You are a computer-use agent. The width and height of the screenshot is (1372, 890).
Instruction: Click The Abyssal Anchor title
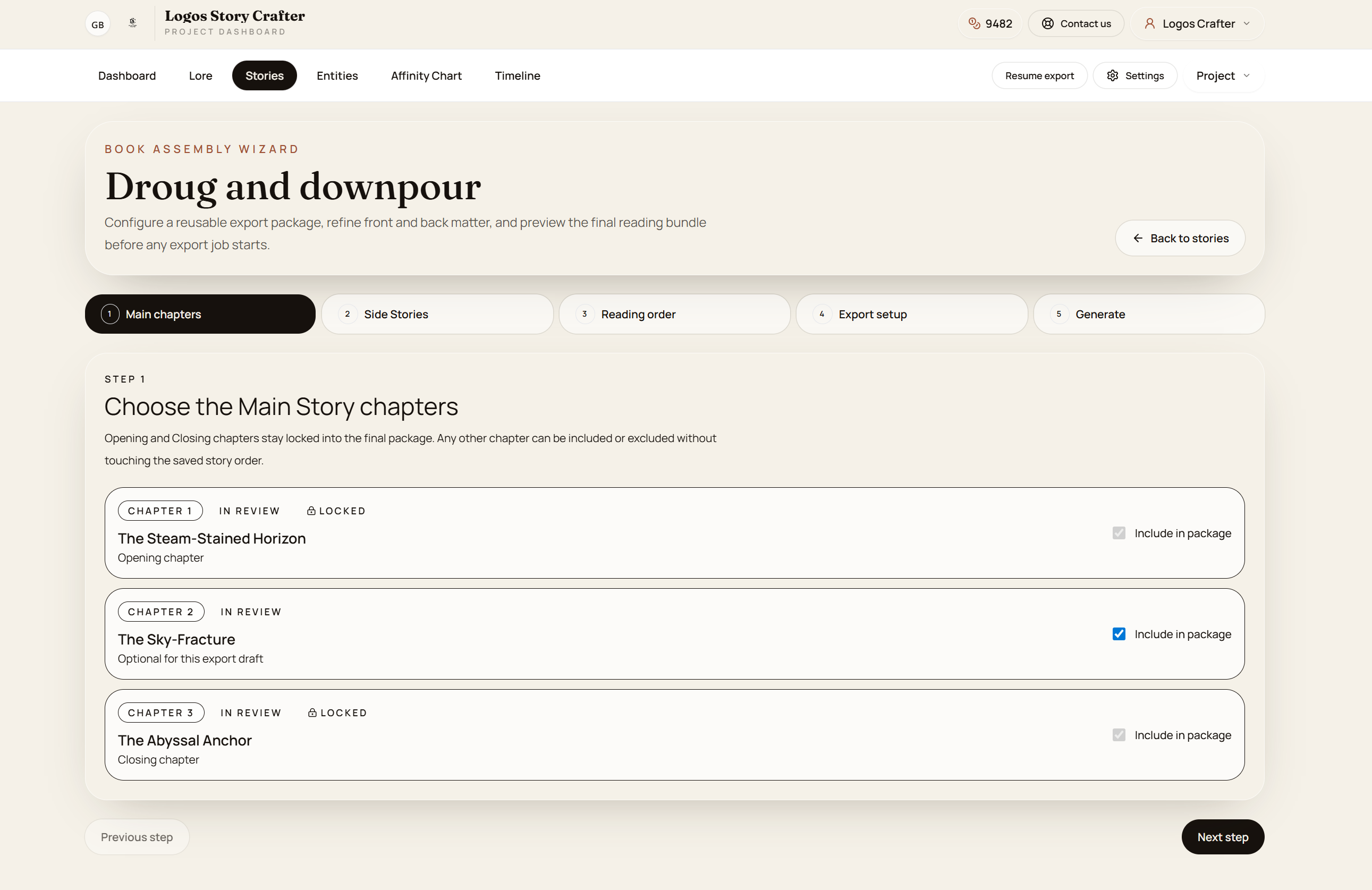184,740
